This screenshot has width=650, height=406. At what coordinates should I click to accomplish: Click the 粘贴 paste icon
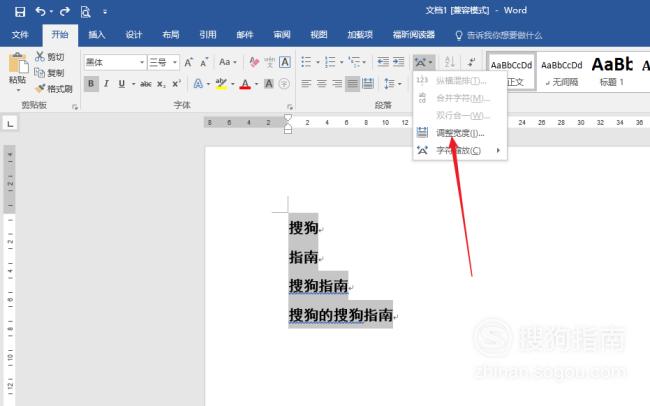click(x=18, y=64)
